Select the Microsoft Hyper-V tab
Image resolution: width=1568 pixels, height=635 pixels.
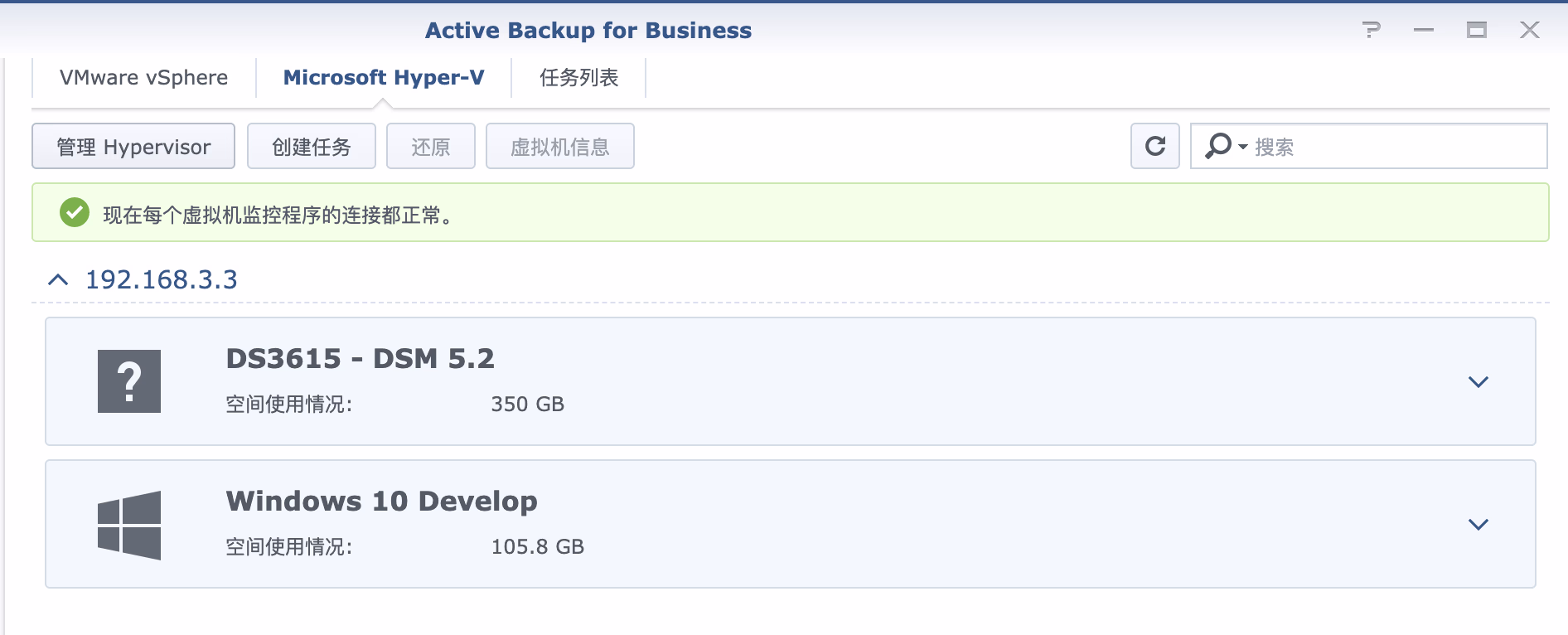pyautogui.click(x=384, y=78)
